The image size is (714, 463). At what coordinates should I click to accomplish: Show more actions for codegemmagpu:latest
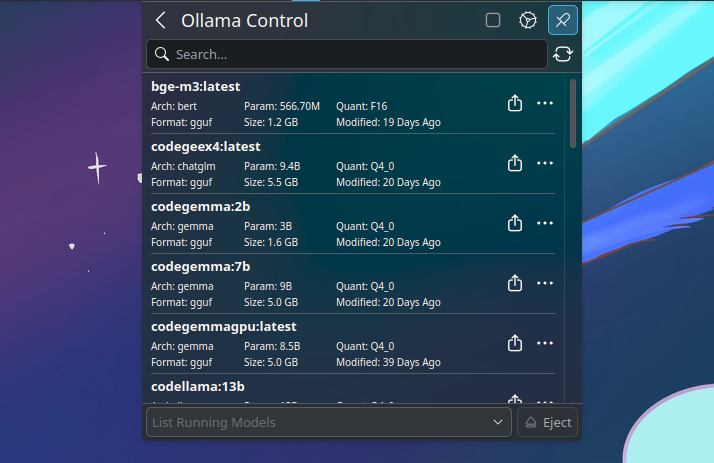tap(545, 343)
